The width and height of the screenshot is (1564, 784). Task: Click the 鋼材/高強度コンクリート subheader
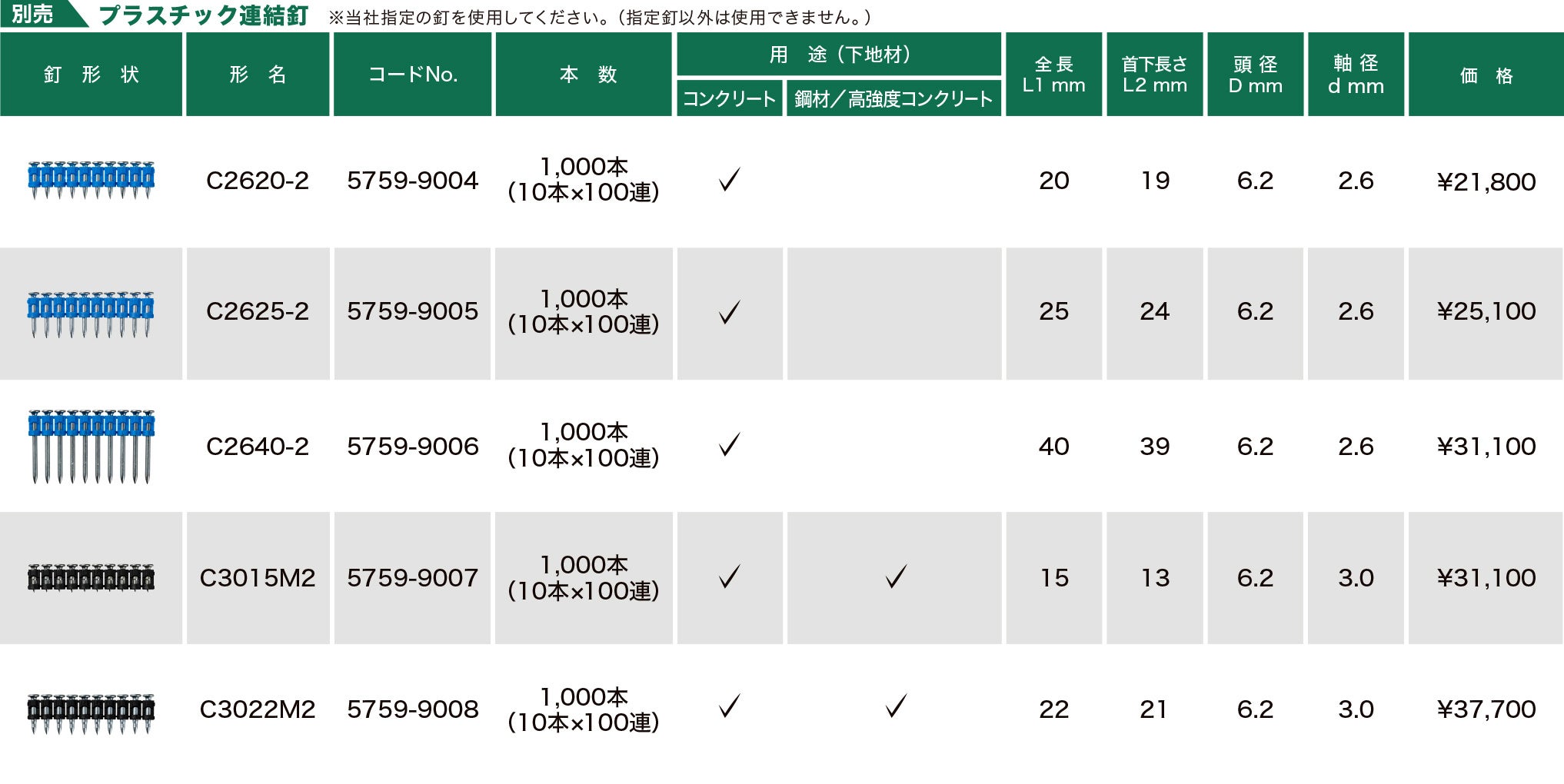click(x=893, y=99)
